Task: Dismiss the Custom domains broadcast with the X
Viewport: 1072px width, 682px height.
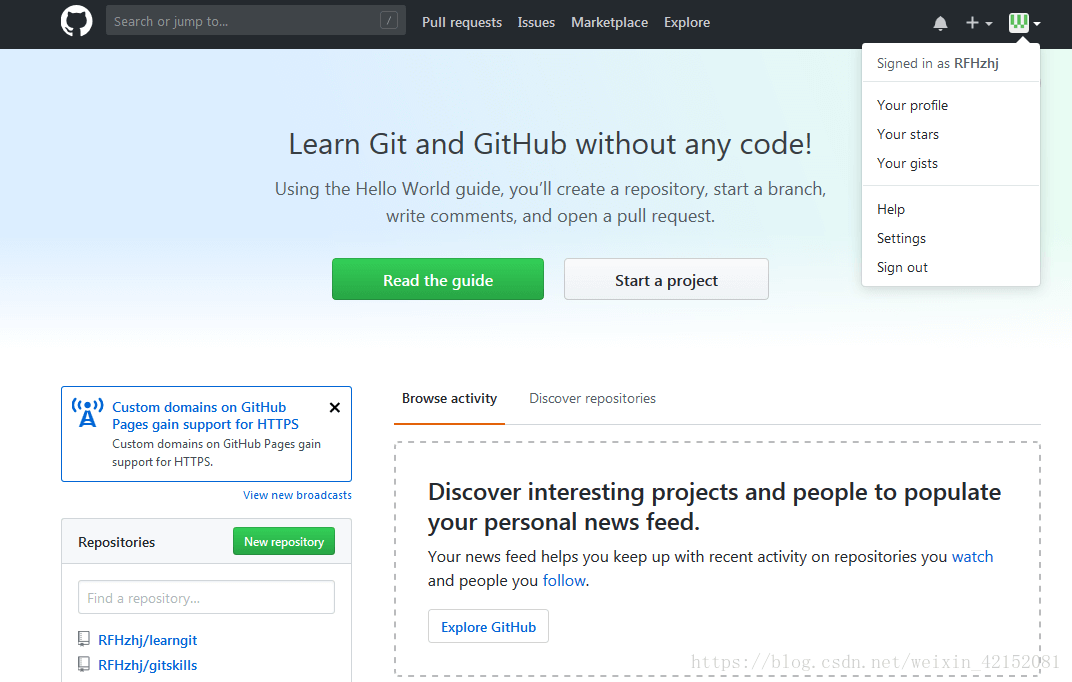Action: (334, 407)
